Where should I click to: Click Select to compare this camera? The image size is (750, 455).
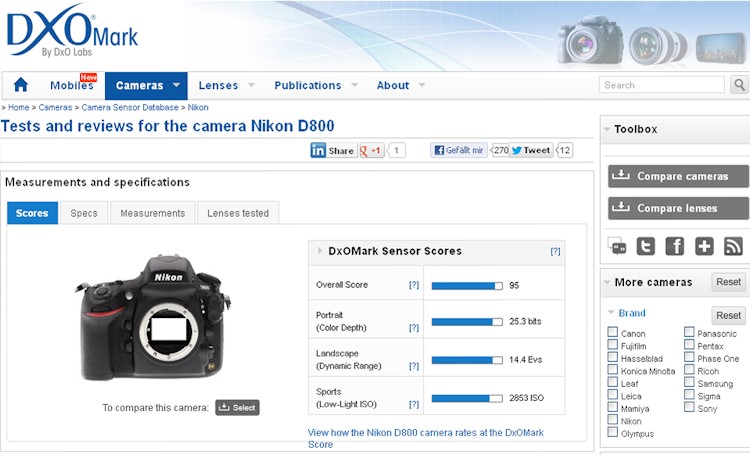(237, 408)
